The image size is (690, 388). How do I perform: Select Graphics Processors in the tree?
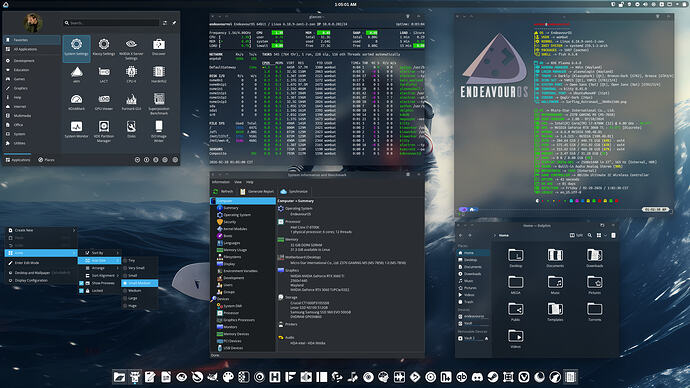point(239,320)
